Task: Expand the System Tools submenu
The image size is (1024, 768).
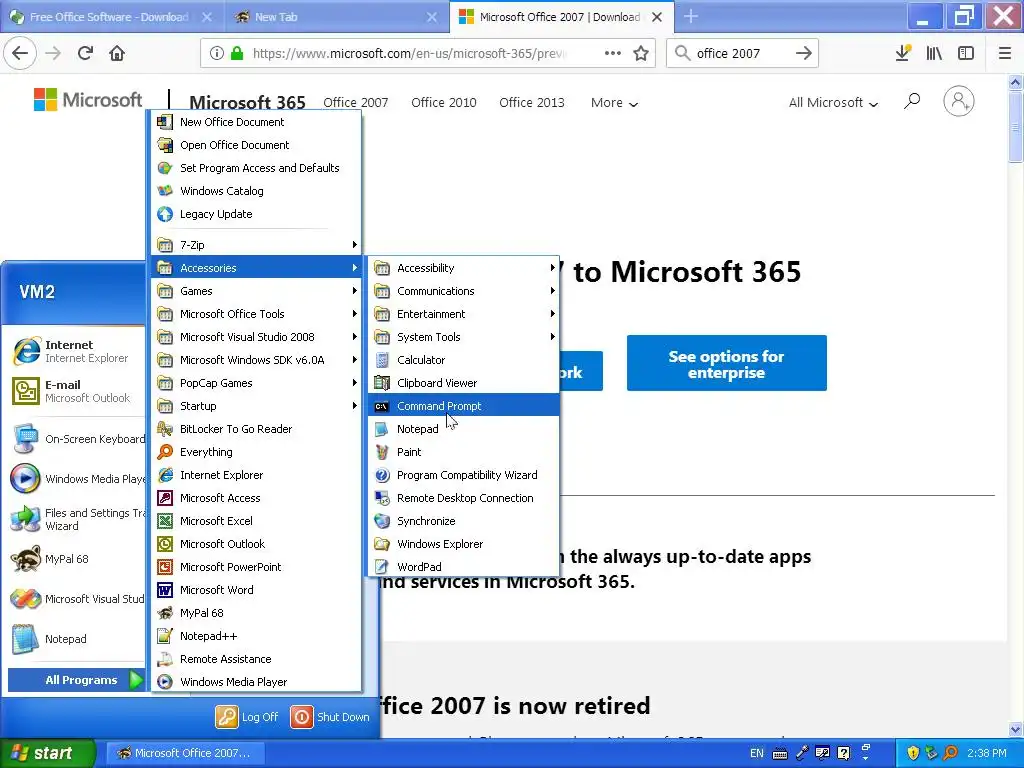Action: pyautogui.click(x=464, y=337)
